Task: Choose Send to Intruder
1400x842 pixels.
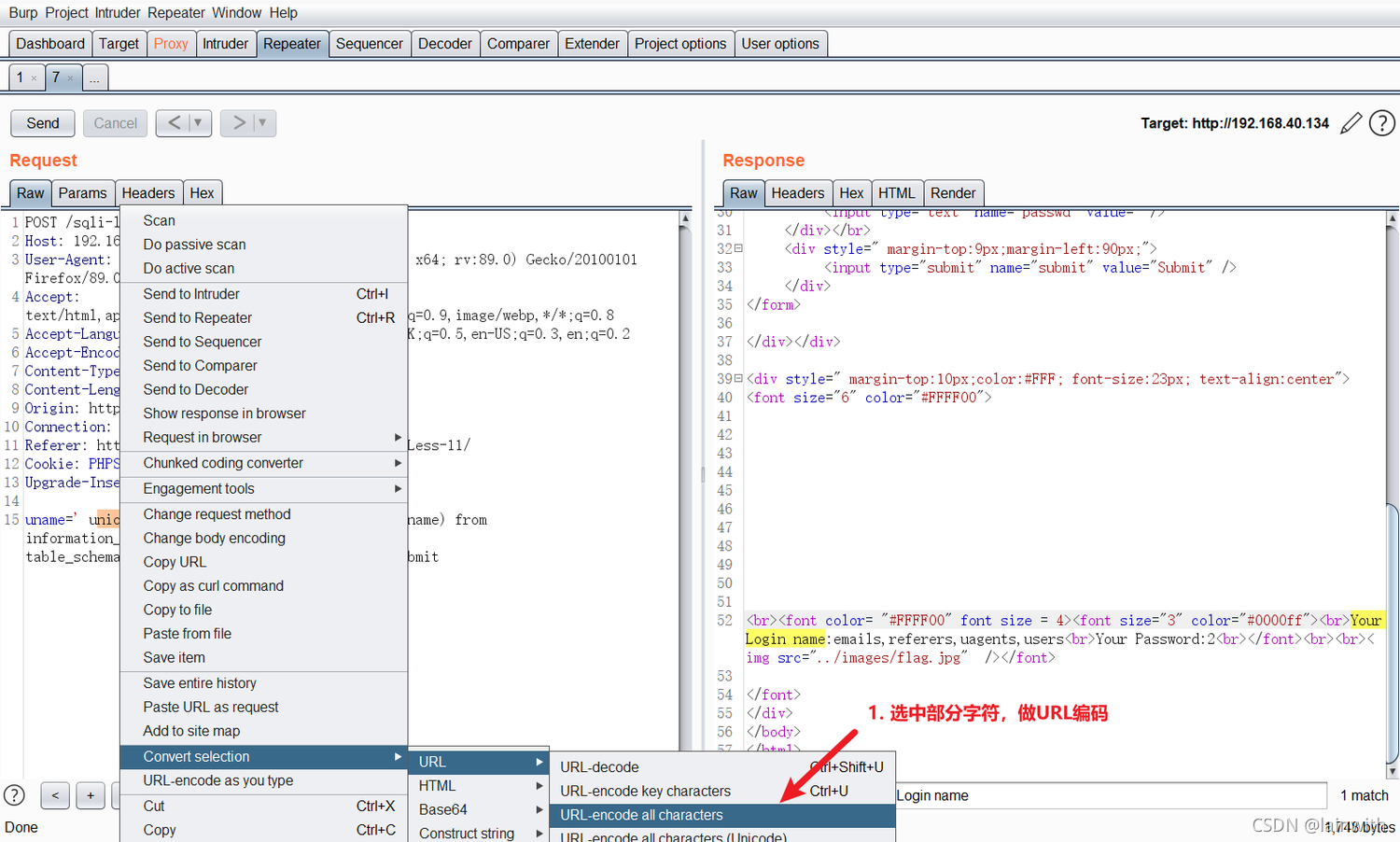Action: (x=264, y=294)
